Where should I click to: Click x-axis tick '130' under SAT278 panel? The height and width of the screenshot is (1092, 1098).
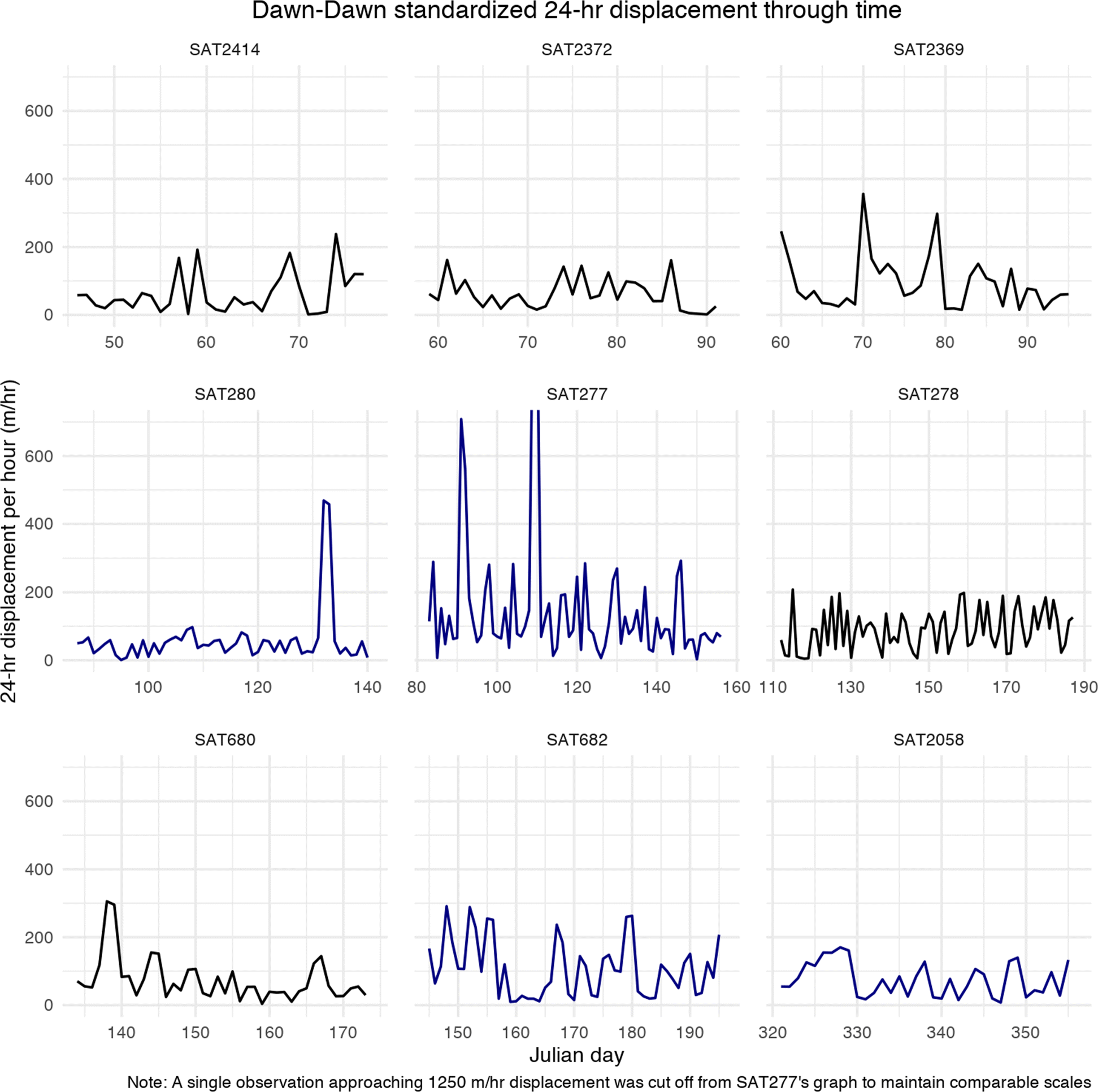pyautogui.click(x=851, y=688)
